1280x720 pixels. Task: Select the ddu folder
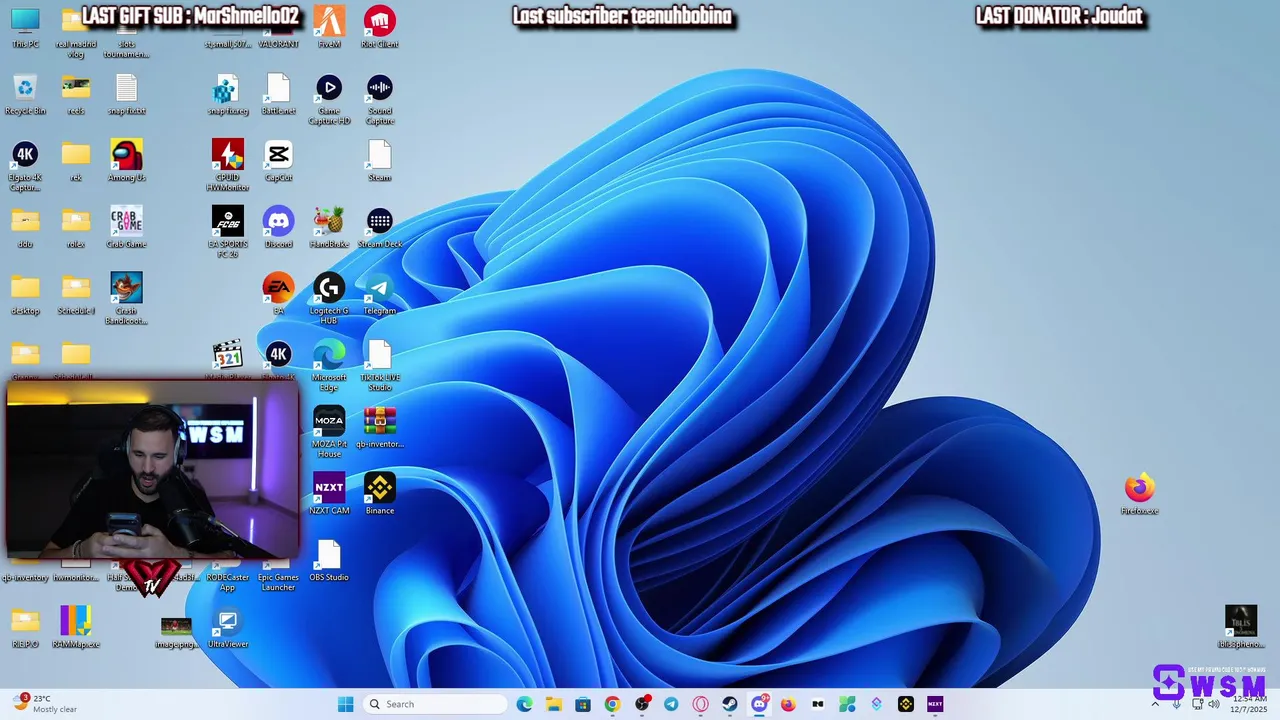pyautogui.click(x=25, y=227)
